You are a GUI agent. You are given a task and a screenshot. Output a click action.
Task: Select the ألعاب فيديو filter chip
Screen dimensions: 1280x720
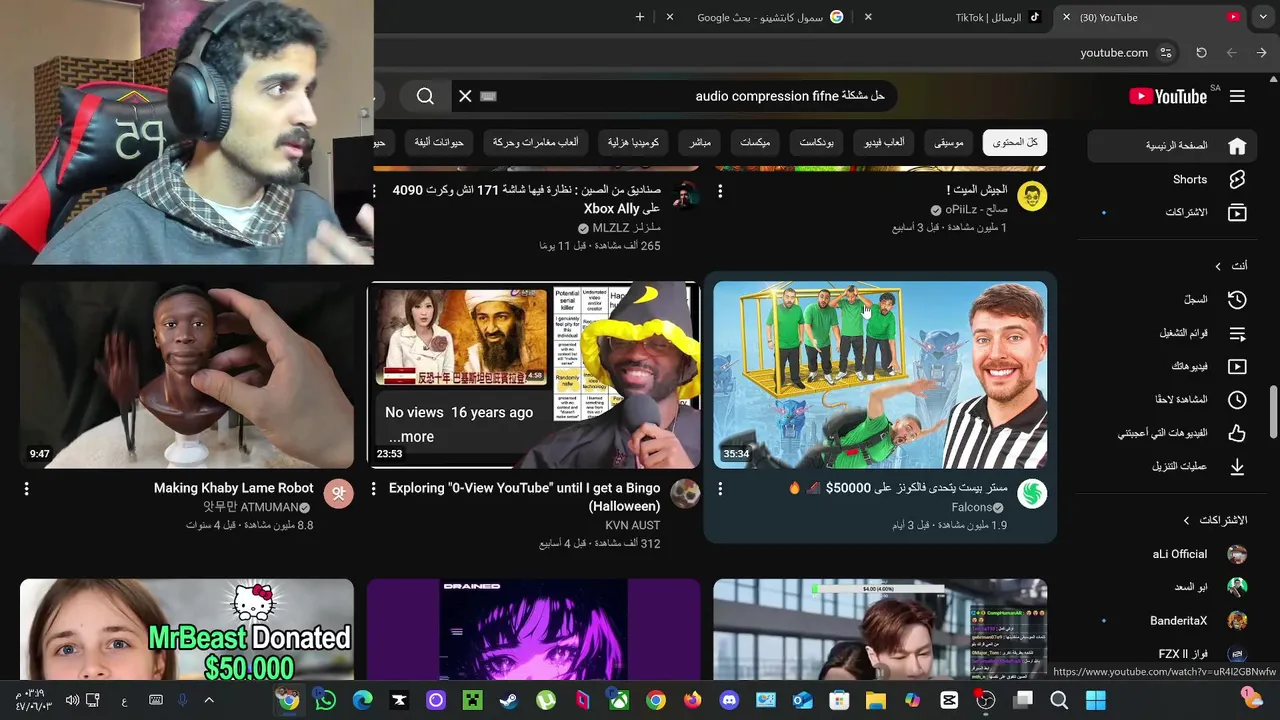tap(885, 143)
